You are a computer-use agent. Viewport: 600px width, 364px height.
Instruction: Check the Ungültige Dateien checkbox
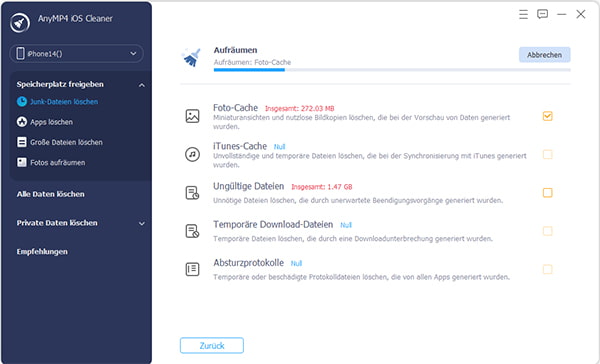(x=548, y=193)
